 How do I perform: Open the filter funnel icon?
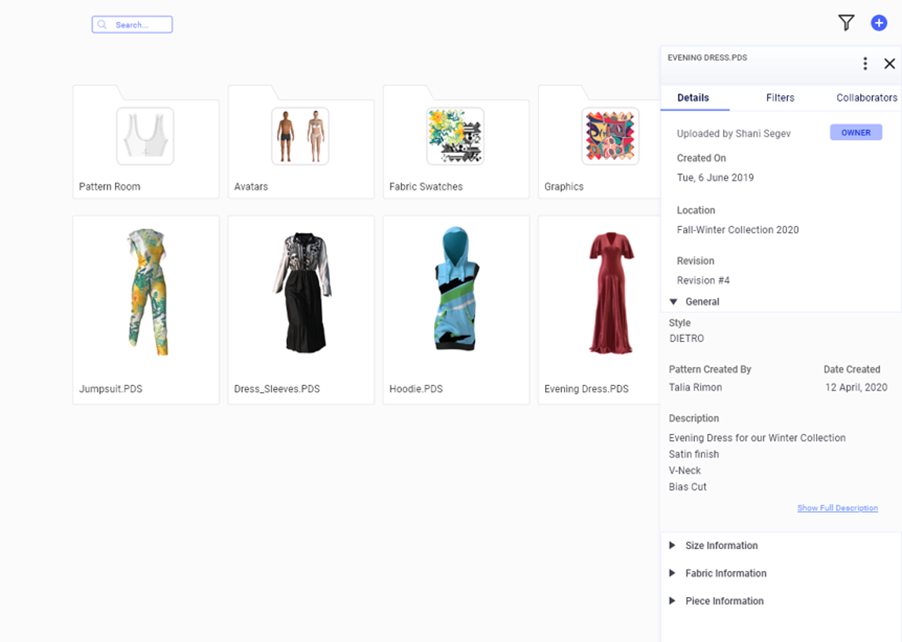coord(846,23)
